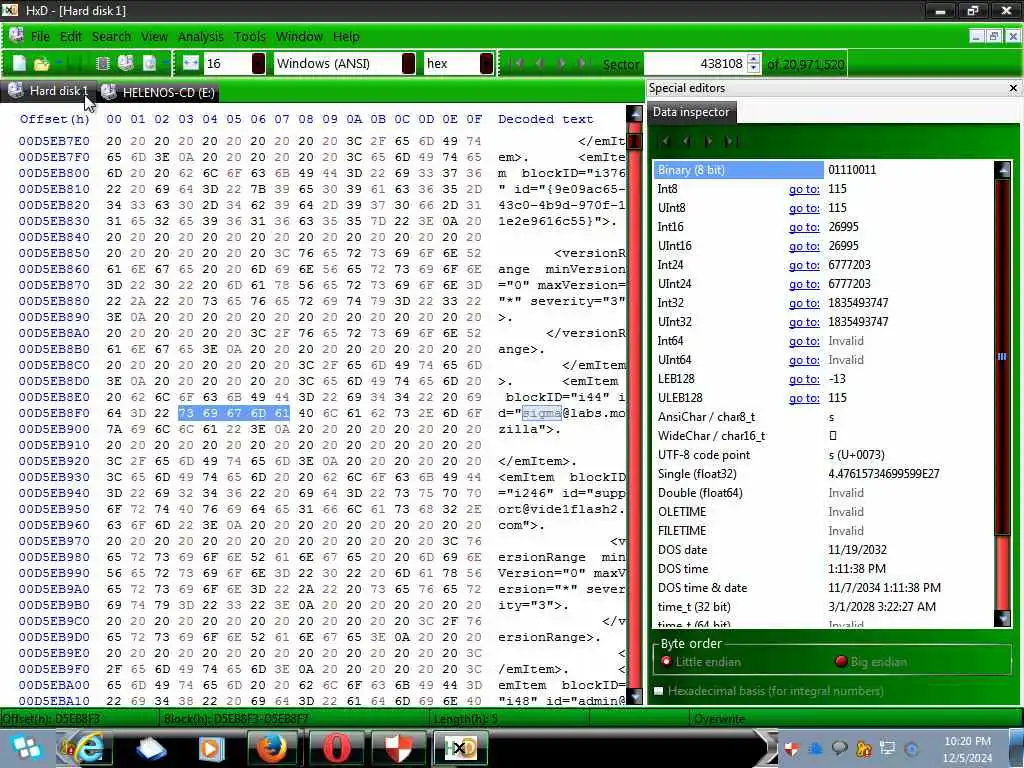Click go to link for ULEB128
The height and width of the screenshot is (768, 1024).
pyautogui.click(x=804, y=398)
